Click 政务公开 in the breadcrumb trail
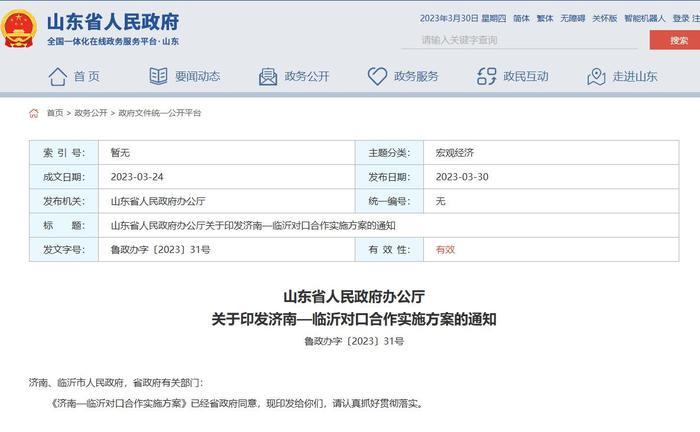Image resolution: width=700 pixels, height=432 pixels. 91,113
